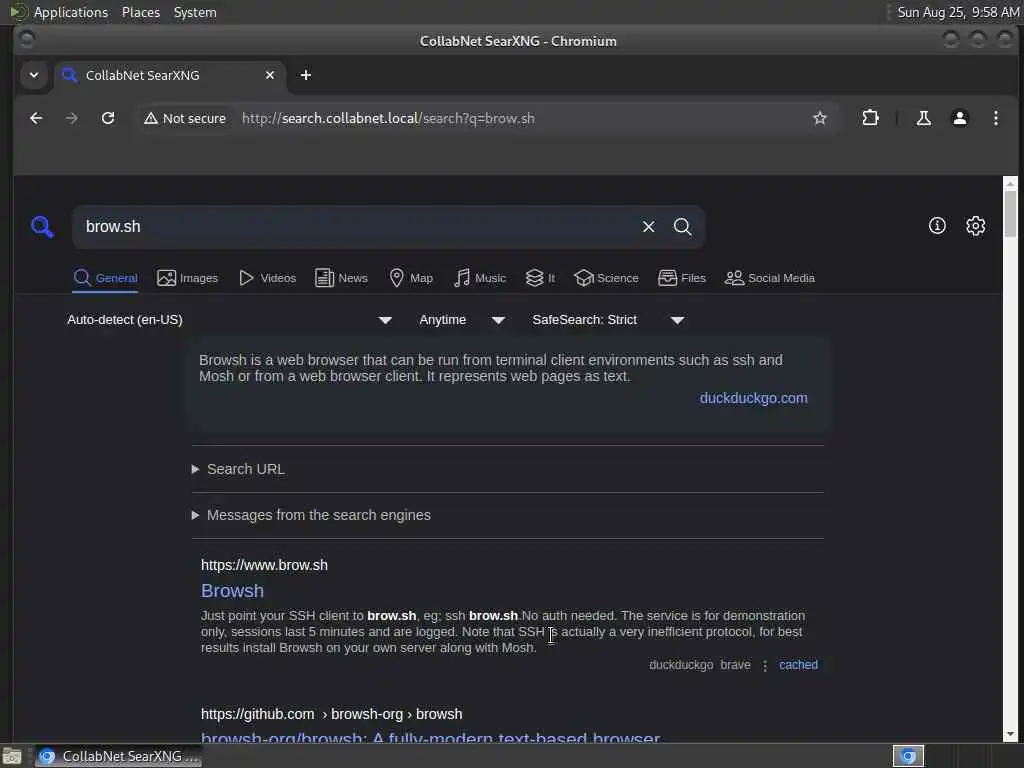Open the SafeSearch: Strict dropdown
The height and width of the screenshot is (768, 1024).
click(x=608, y=320)
